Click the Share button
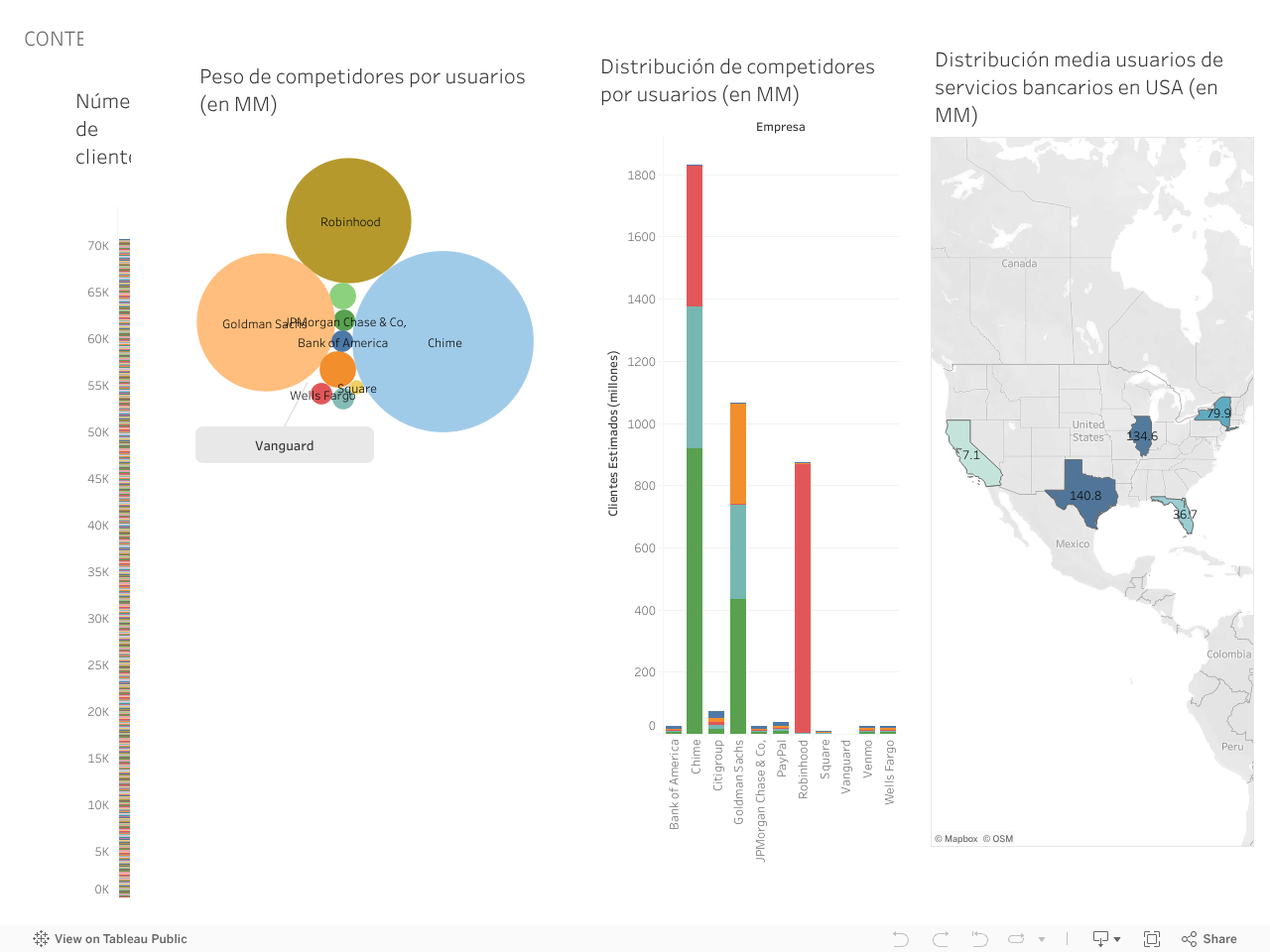Image resolution: width=1270 pixels, height=952 pixels. (x=1209, y=939)
